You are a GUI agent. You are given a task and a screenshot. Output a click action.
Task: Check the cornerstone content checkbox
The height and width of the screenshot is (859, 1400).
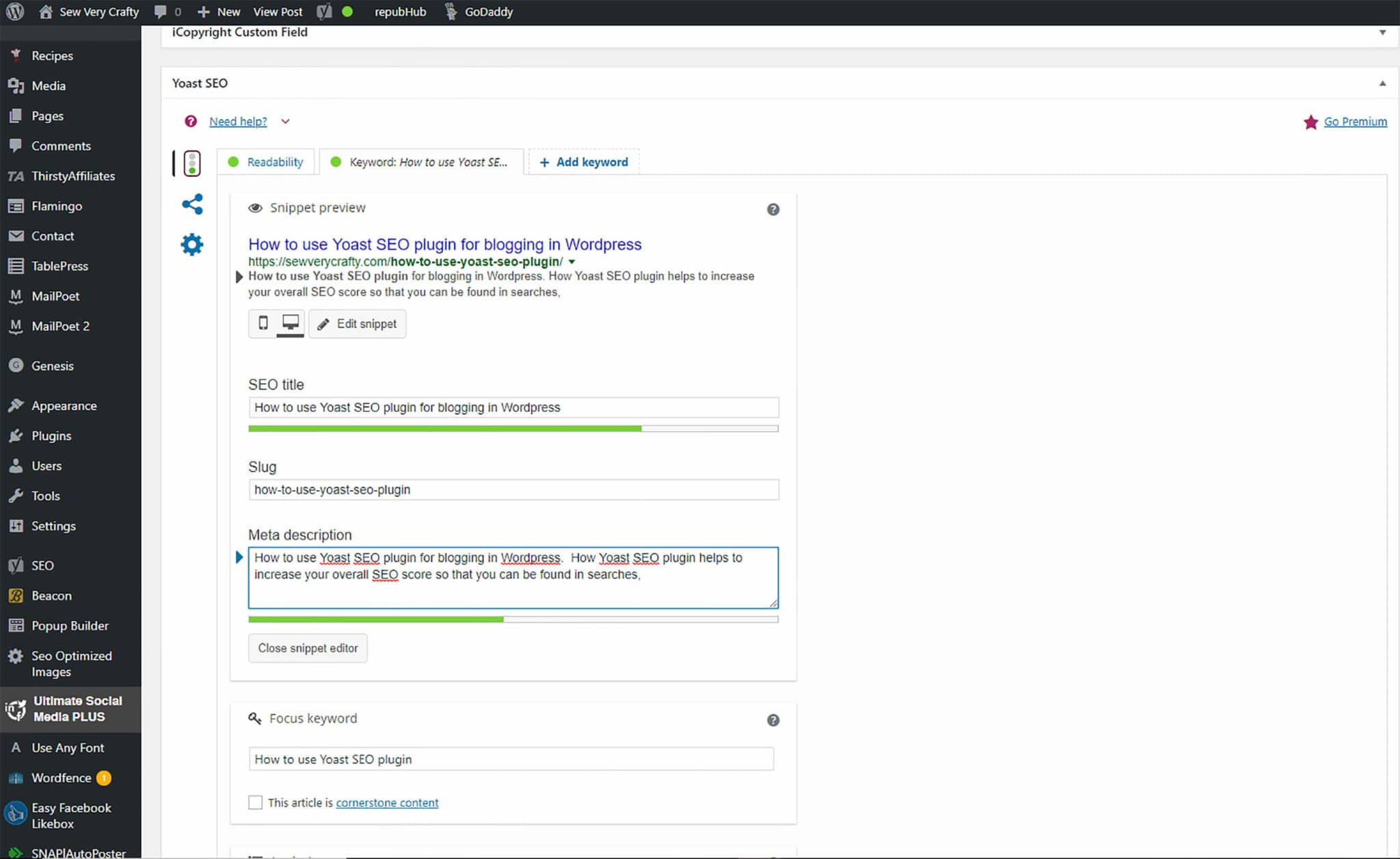(255, 802)
